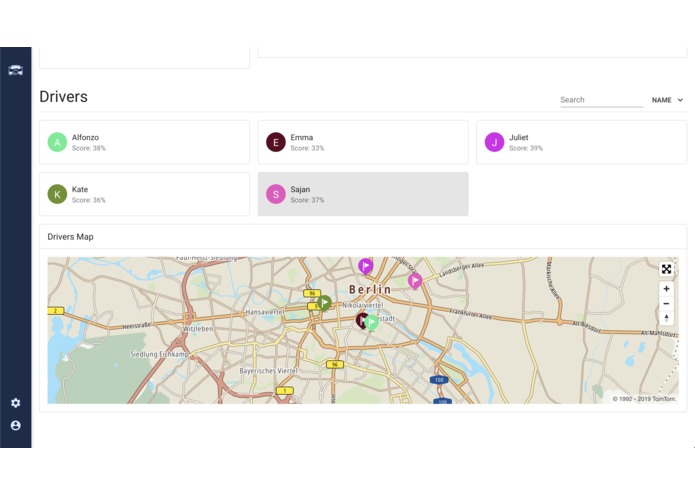Click the Bayerisches Viertel map label
This screenshot has width=695, height=494.
coord(269,371)
